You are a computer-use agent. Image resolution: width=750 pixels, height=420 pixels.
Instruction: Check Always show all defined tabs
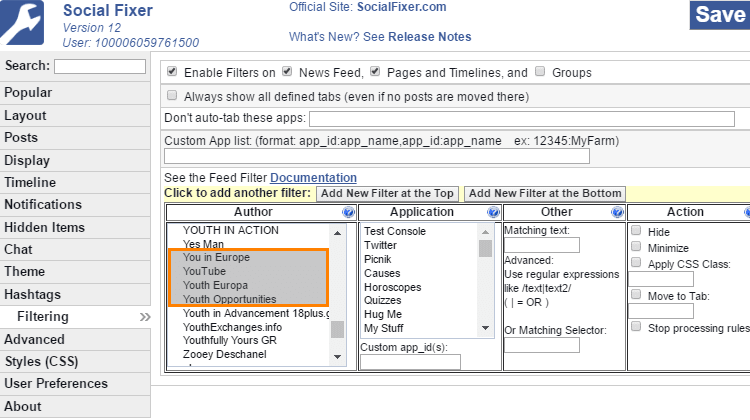click(x=172, y=95)
